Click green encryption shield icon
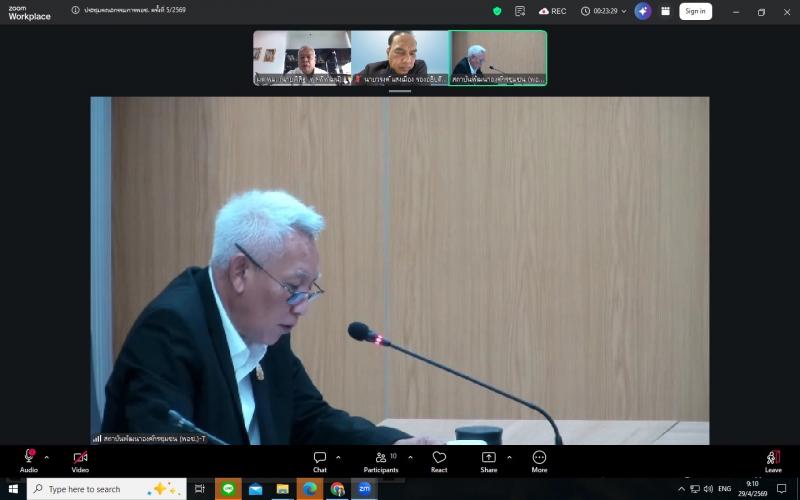This screenshot has height=500, width=800. click(x=497, y=11)
